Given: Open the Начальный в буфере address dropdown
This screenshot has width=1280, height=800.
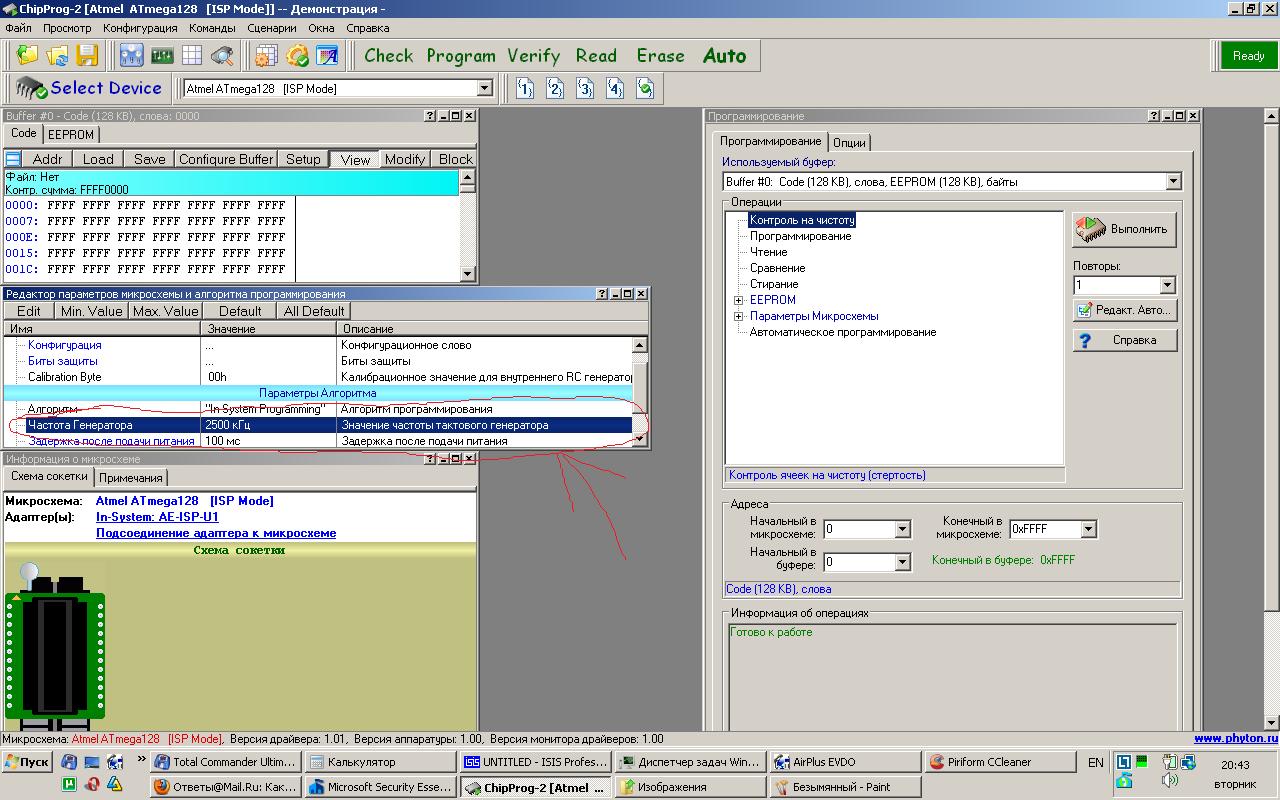Looking at the screenshot, I should 902,562.
